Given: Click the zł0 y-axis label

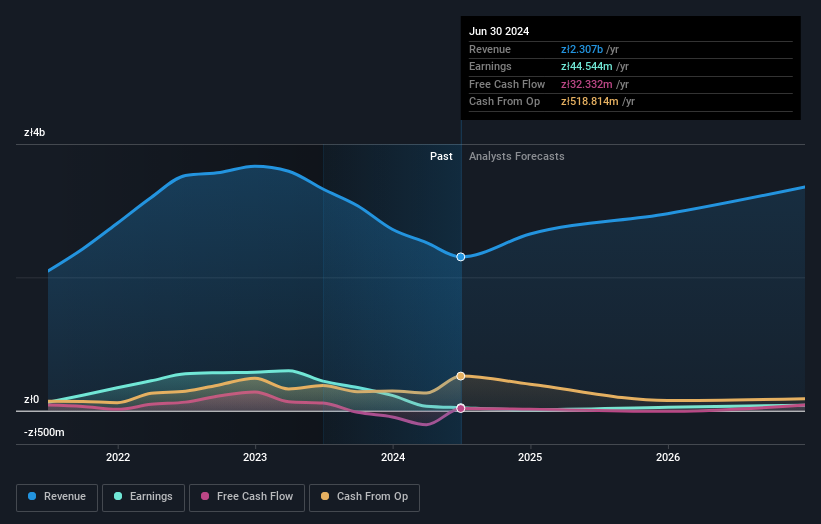Looking at the screenshot, I should (31, 399).
